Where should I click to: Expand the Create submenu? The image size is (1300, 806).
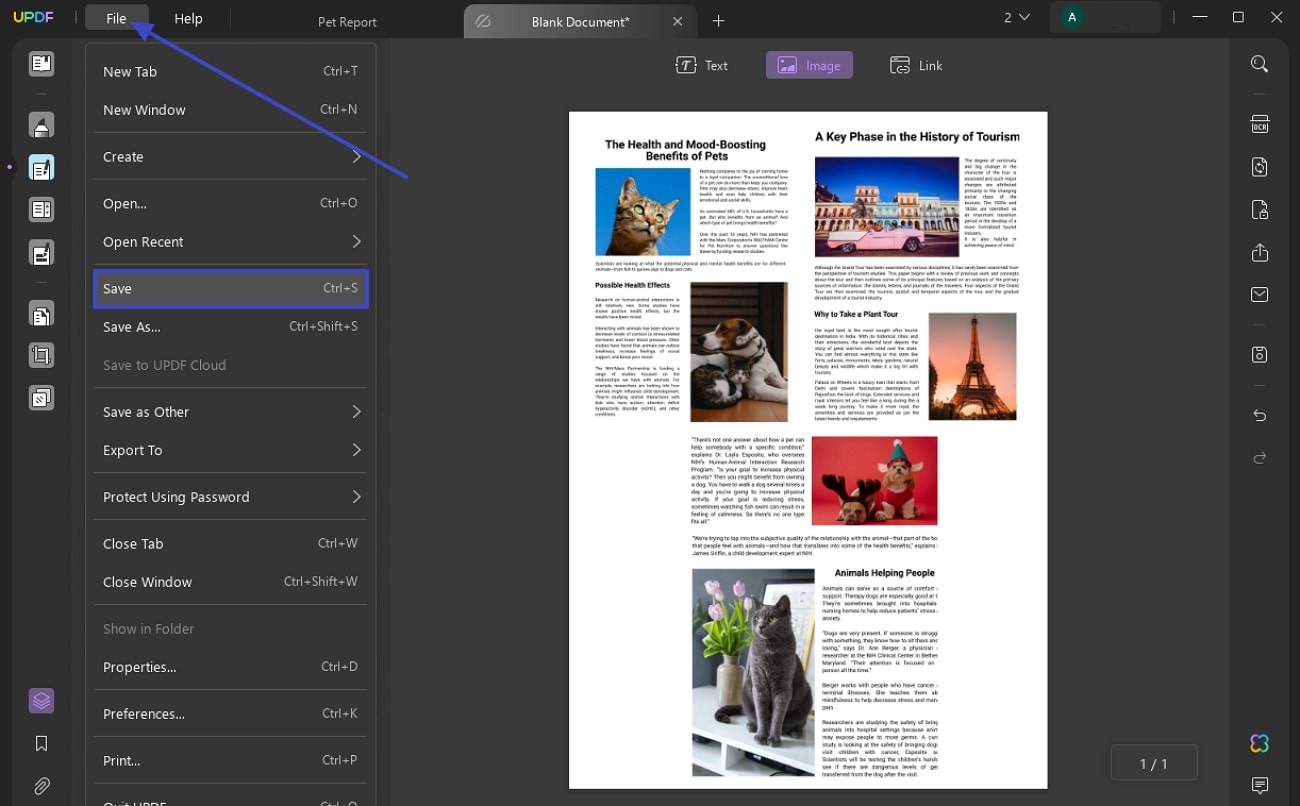230,156
